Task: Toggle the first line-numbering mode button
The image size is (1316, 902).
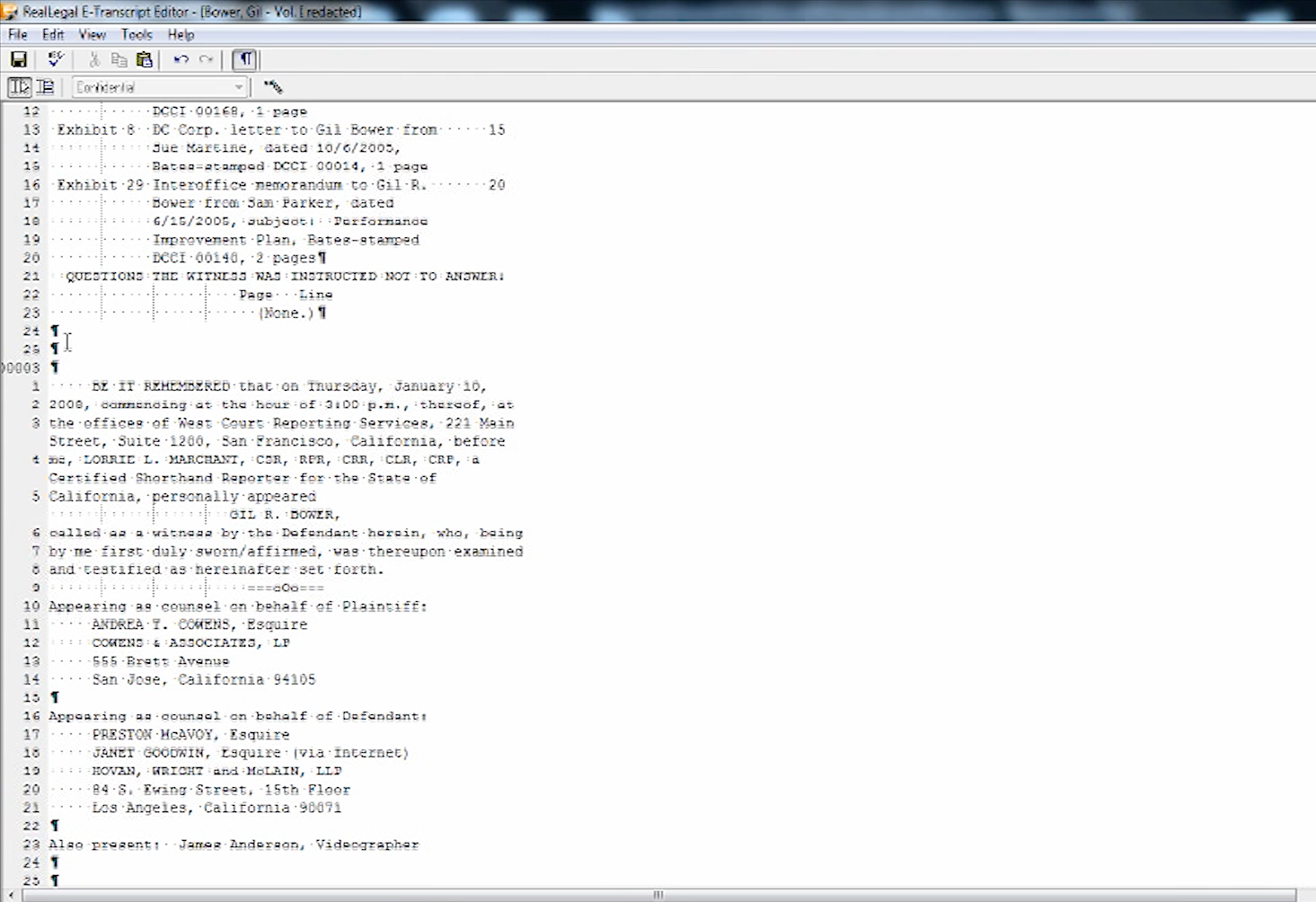Action: point(19,87)
